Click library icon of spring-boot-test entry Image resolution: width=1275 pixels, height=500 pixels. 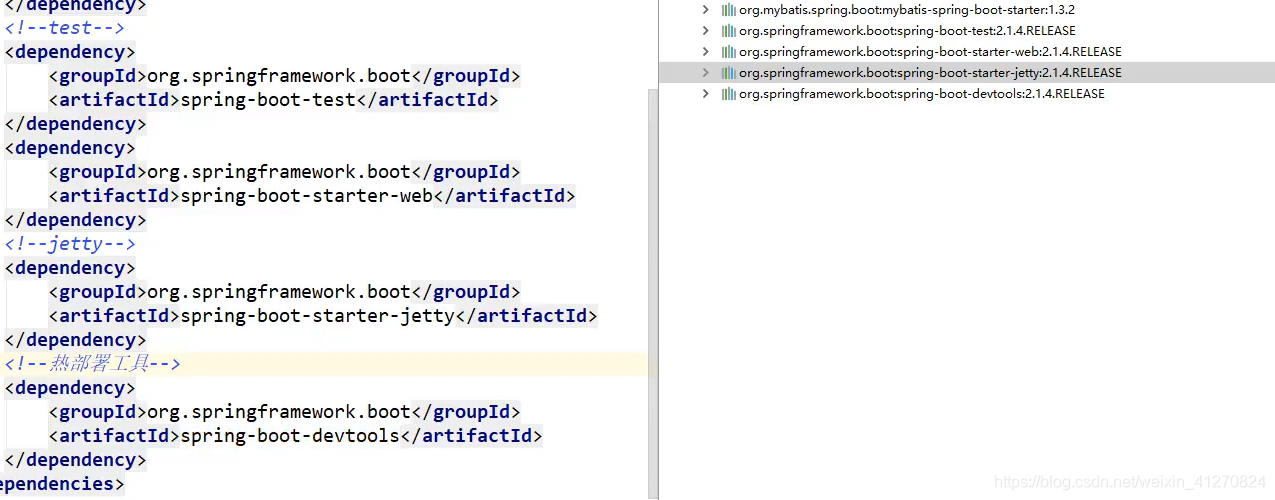pos(728,31)
